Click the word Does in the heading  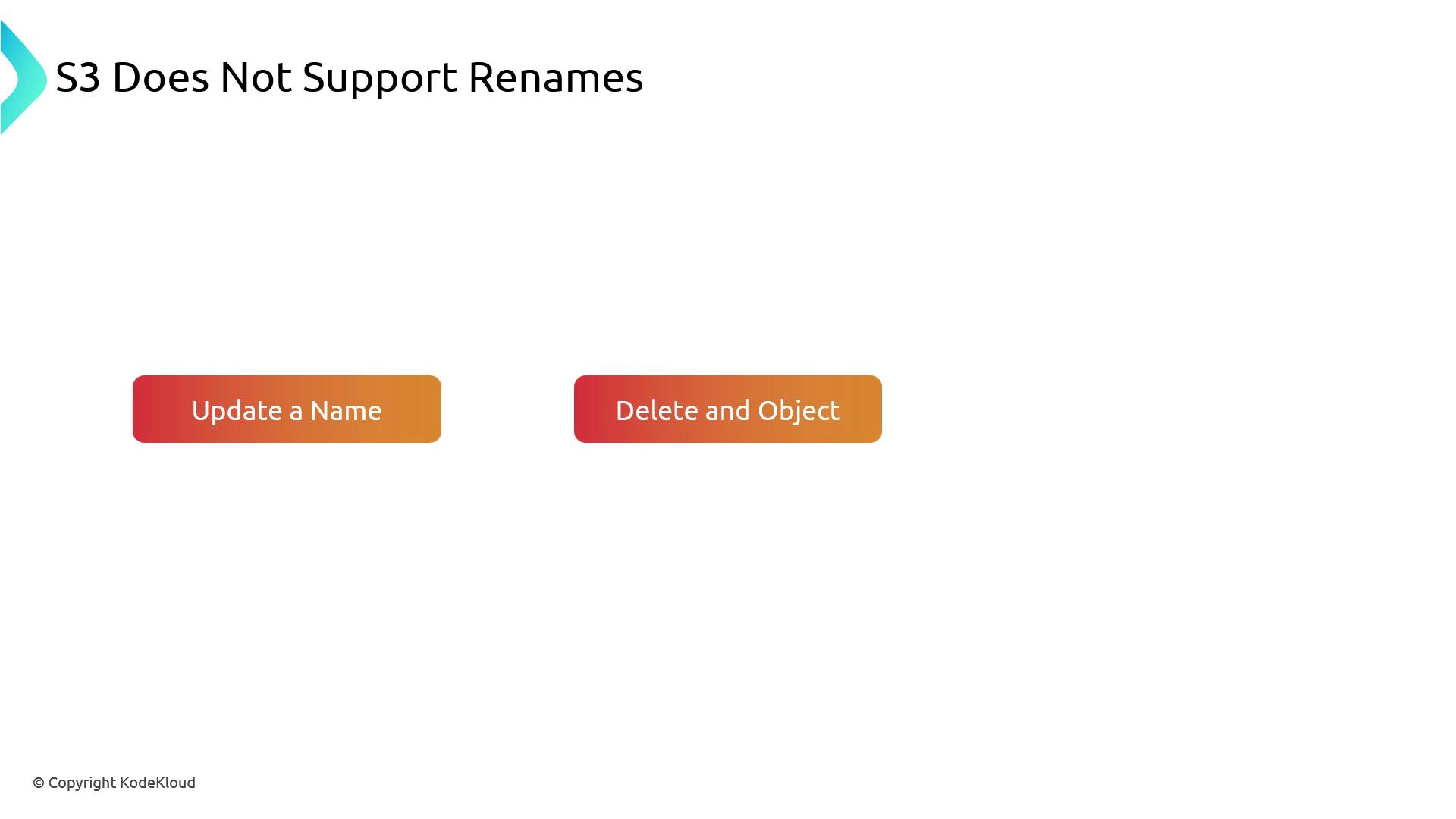tap(160, 77)
